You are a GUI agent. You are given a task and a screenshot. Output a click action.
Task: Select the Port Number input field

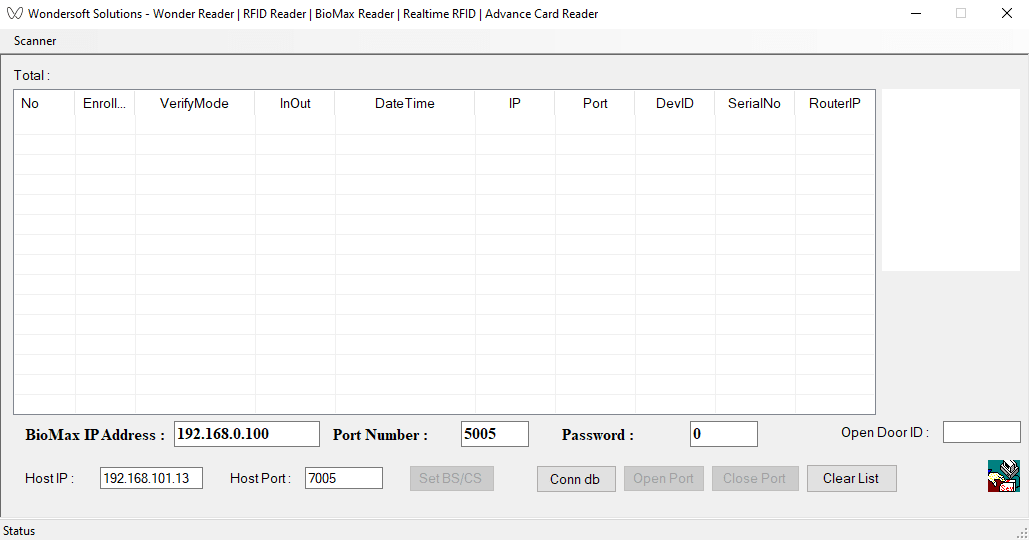pyautogui.click(x=494, y=434)
